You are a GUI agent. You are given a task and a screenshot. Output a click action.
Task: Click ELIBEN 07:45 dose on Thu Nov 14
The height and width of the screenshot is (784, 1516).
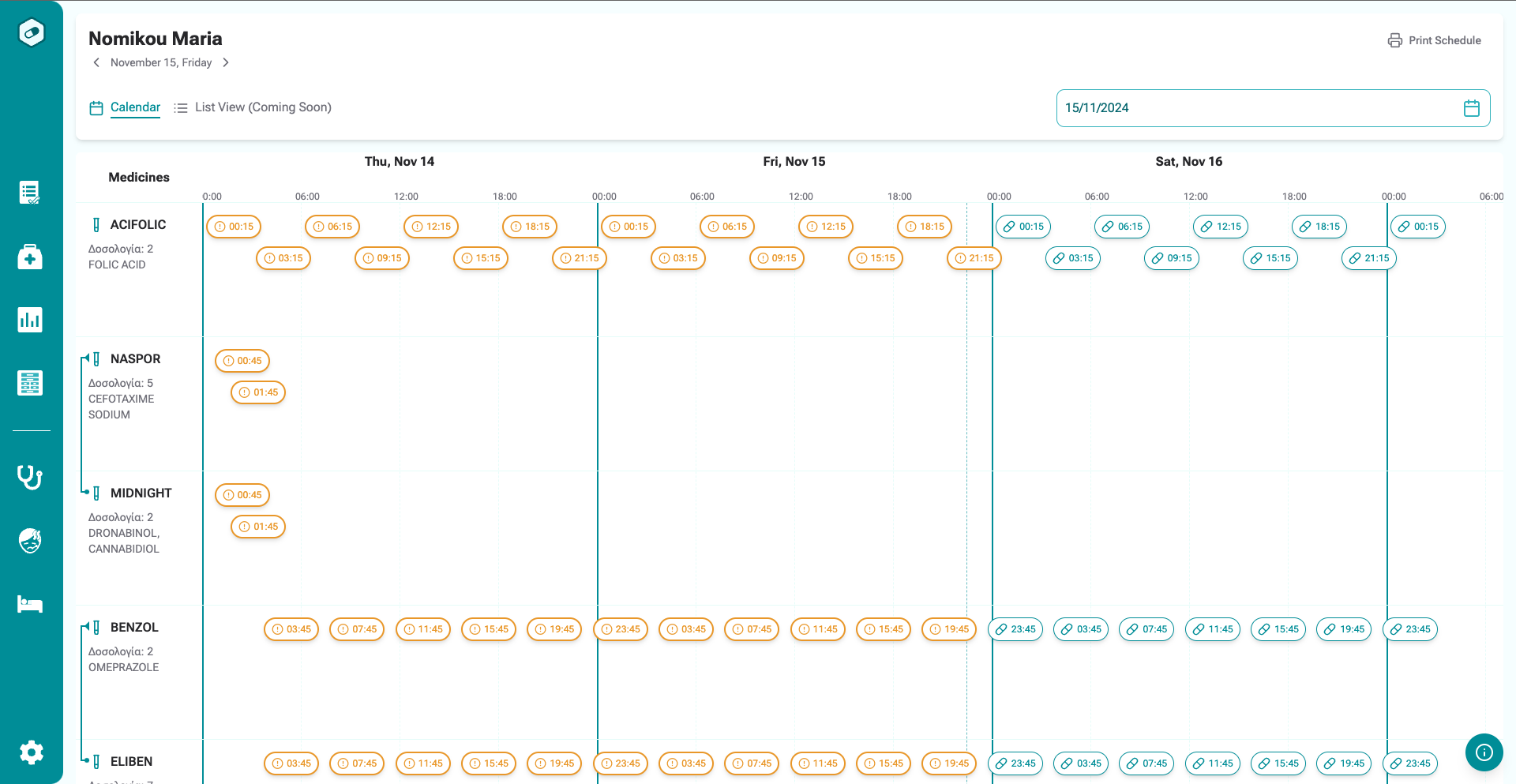click(357, 763)
